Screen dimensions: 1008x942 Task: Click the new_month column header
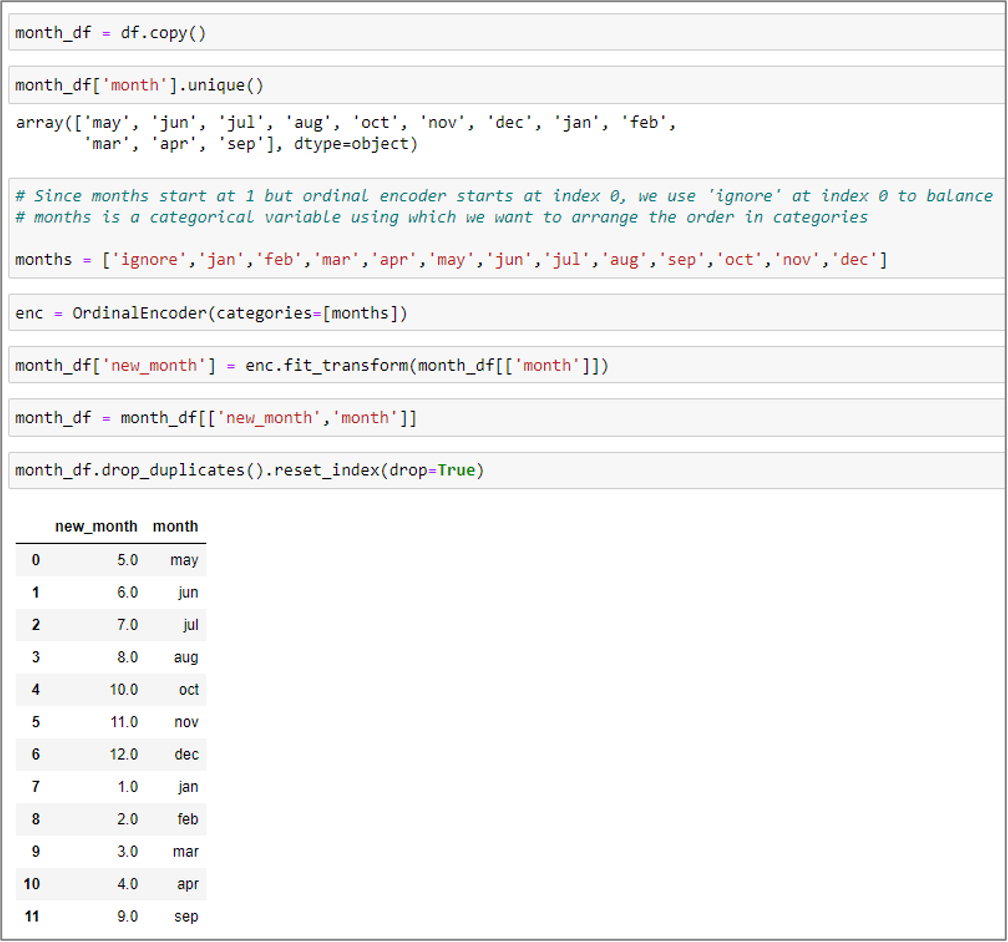coord(96,526)
